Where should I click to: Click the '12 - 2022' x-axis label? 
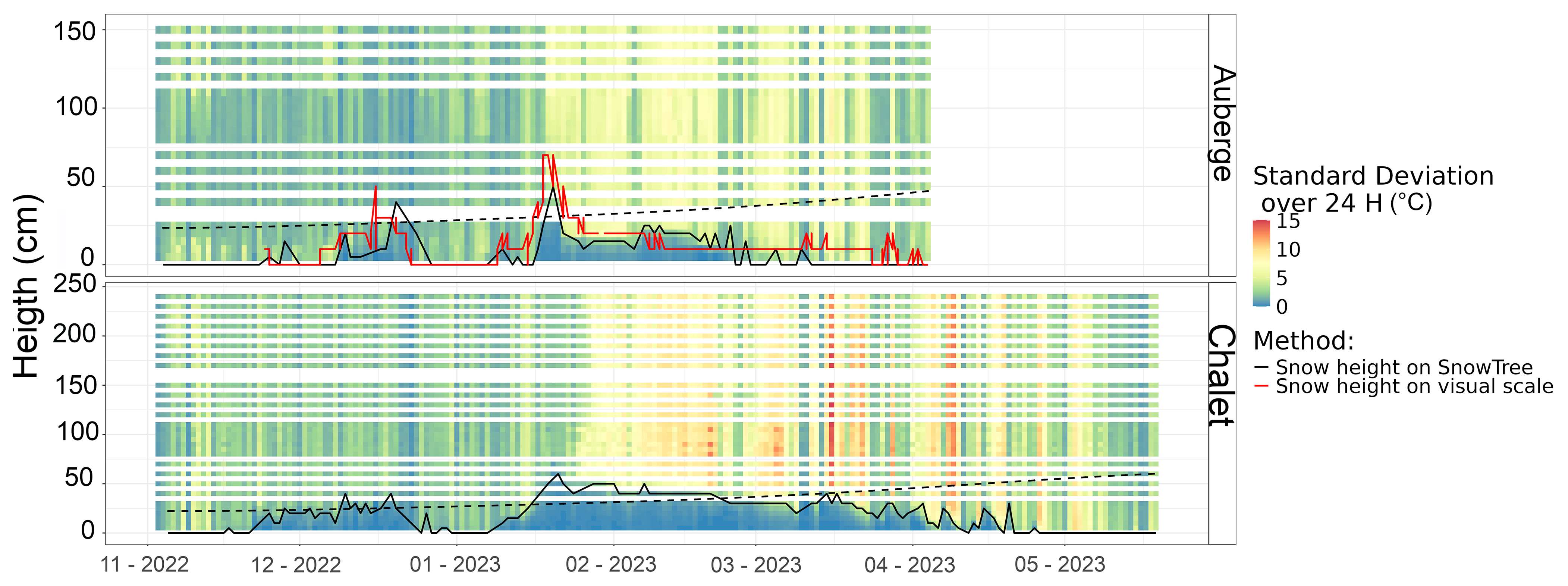tap(296, 564)
